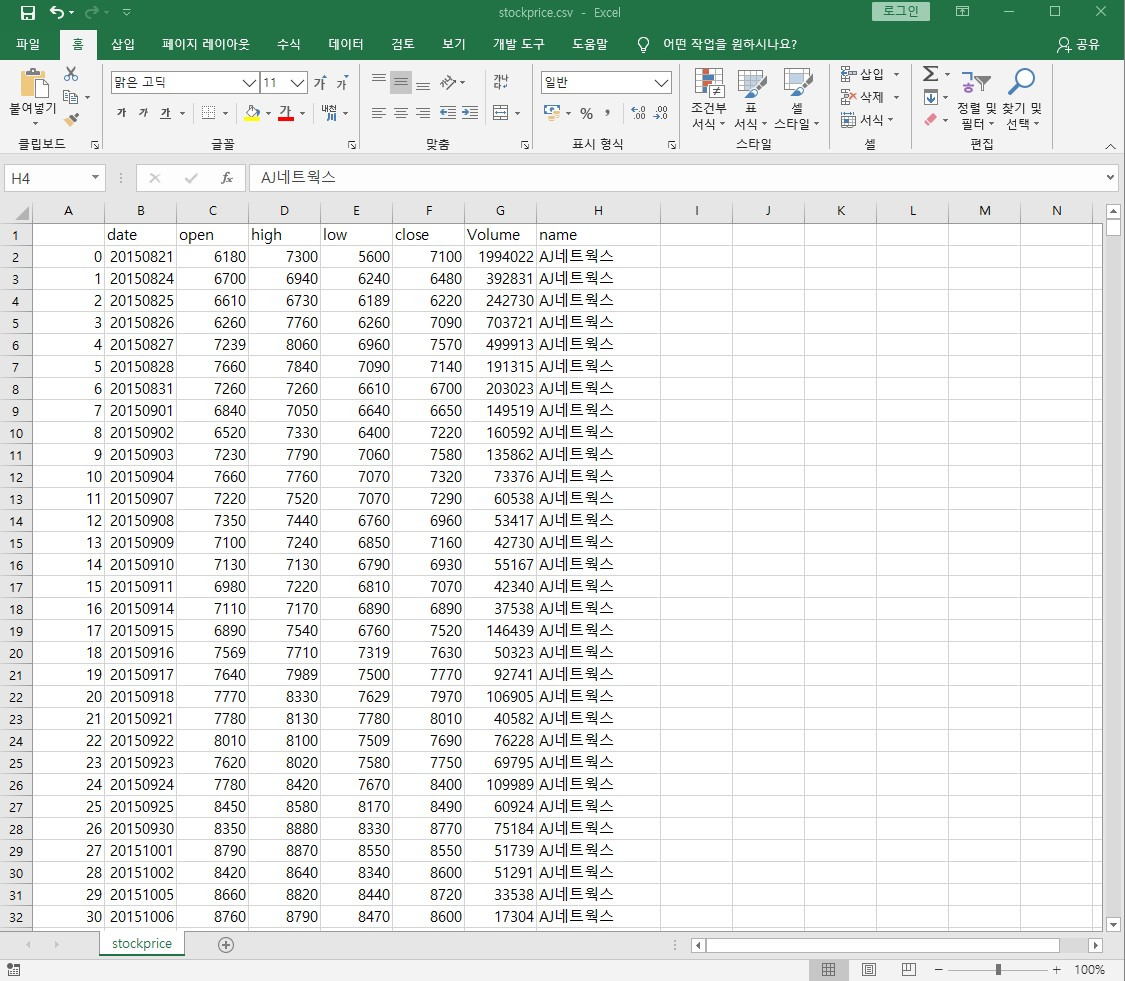Toggle italic formatting
1125x981 pixels.
coord(143,113)
